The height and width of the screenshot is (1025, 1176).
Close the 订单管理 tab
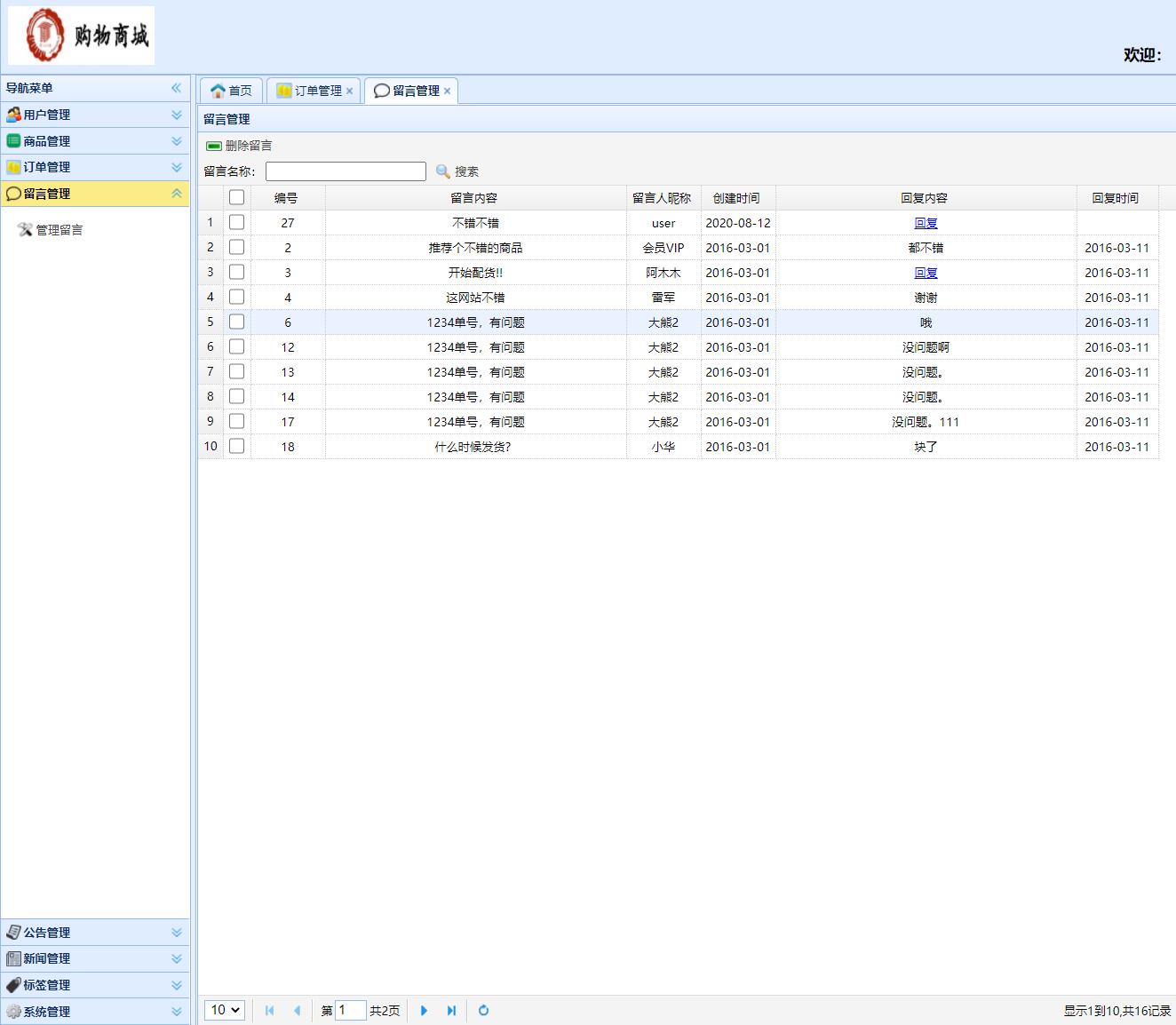pyautogui.click(x=349, y=91)
